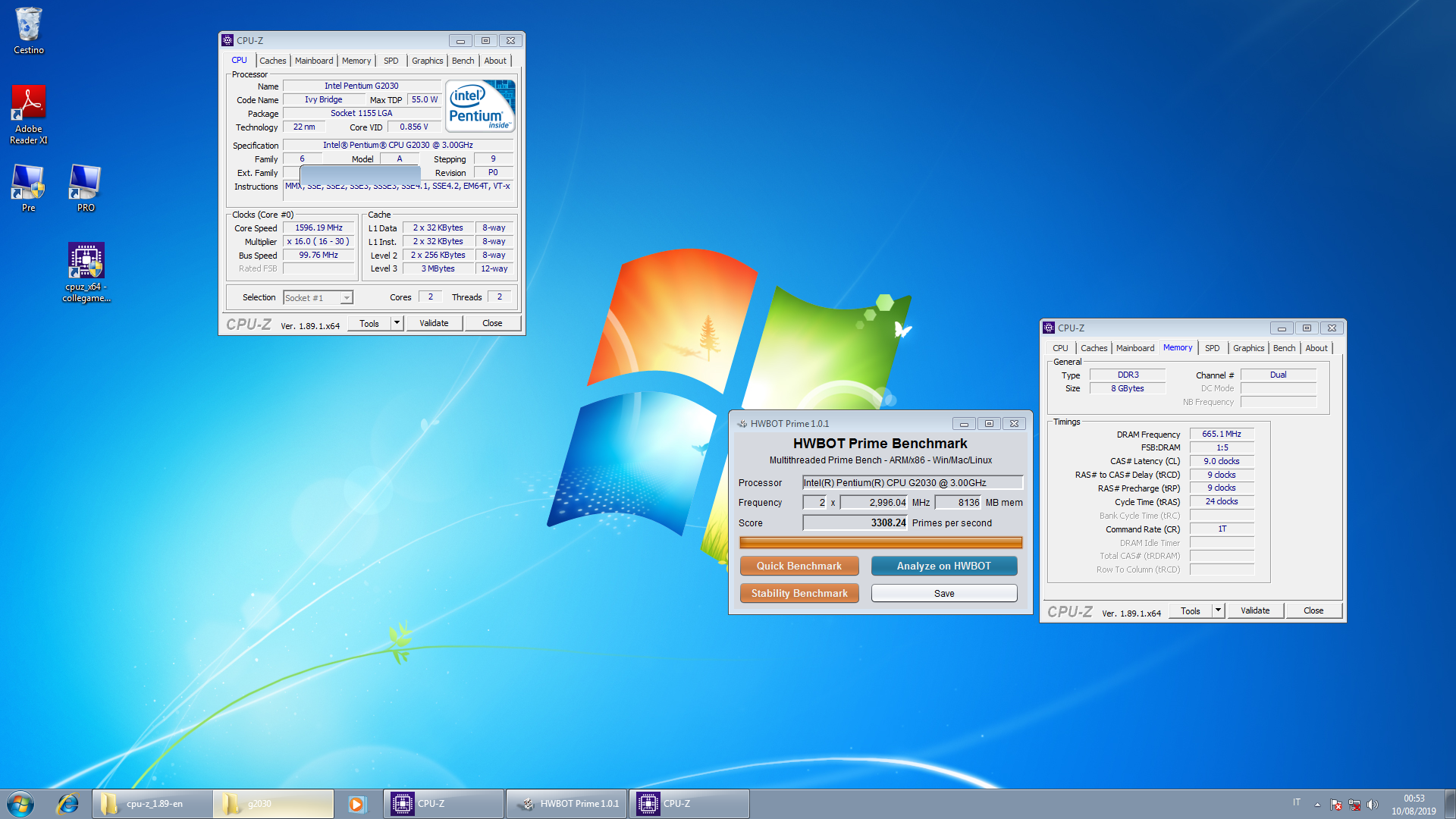
Task: Click the IT language indicator
Action: (1297, 802)
